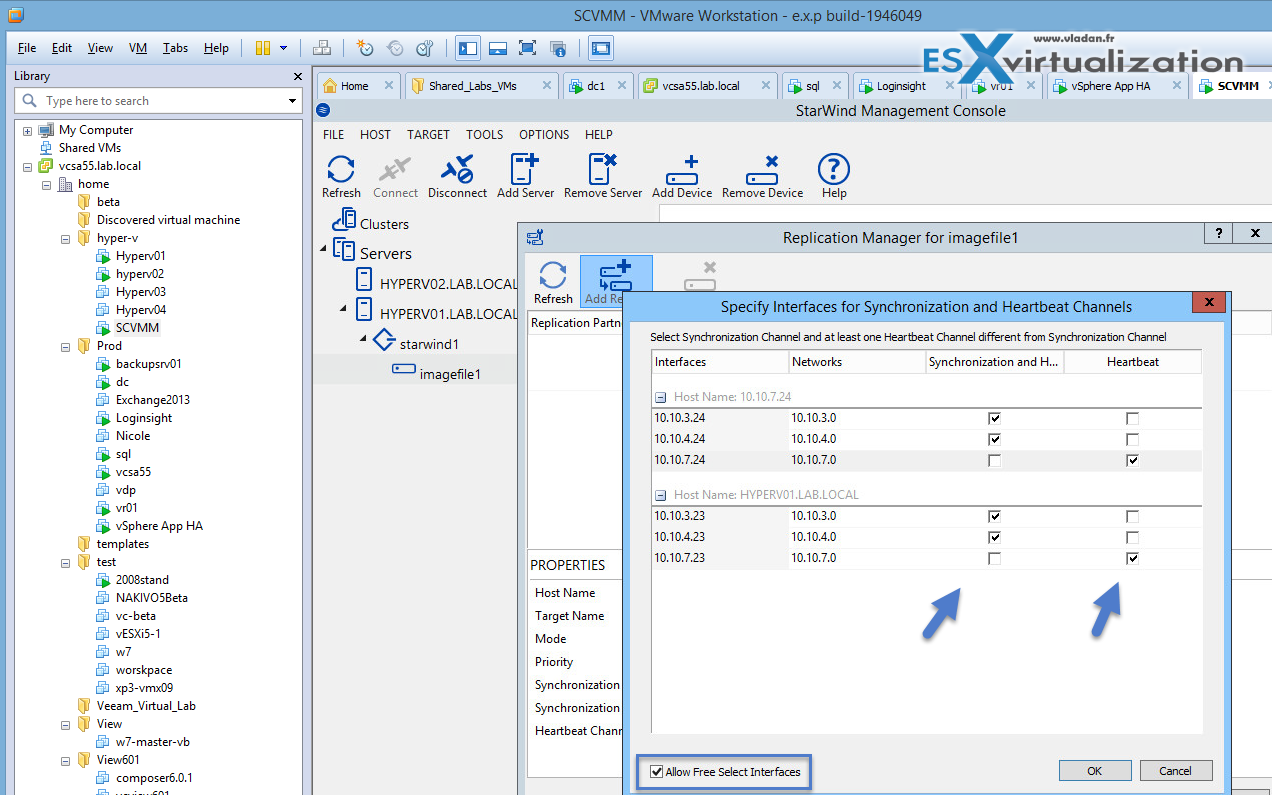This screenshot has height=795, width=1272.
Task: Click the Add Server icon
Action: (525, 169)
